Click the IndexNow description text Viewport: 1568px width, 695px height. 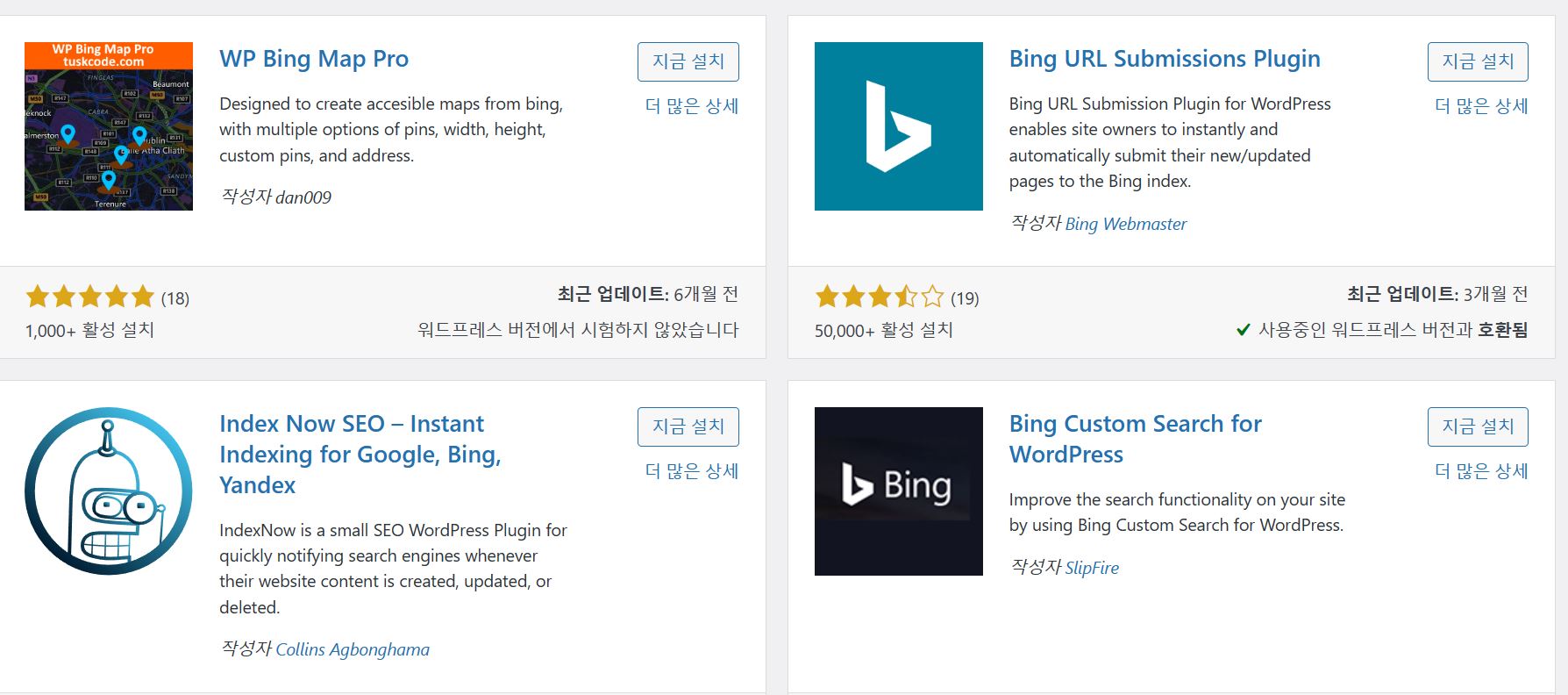[x=393, y=569]
